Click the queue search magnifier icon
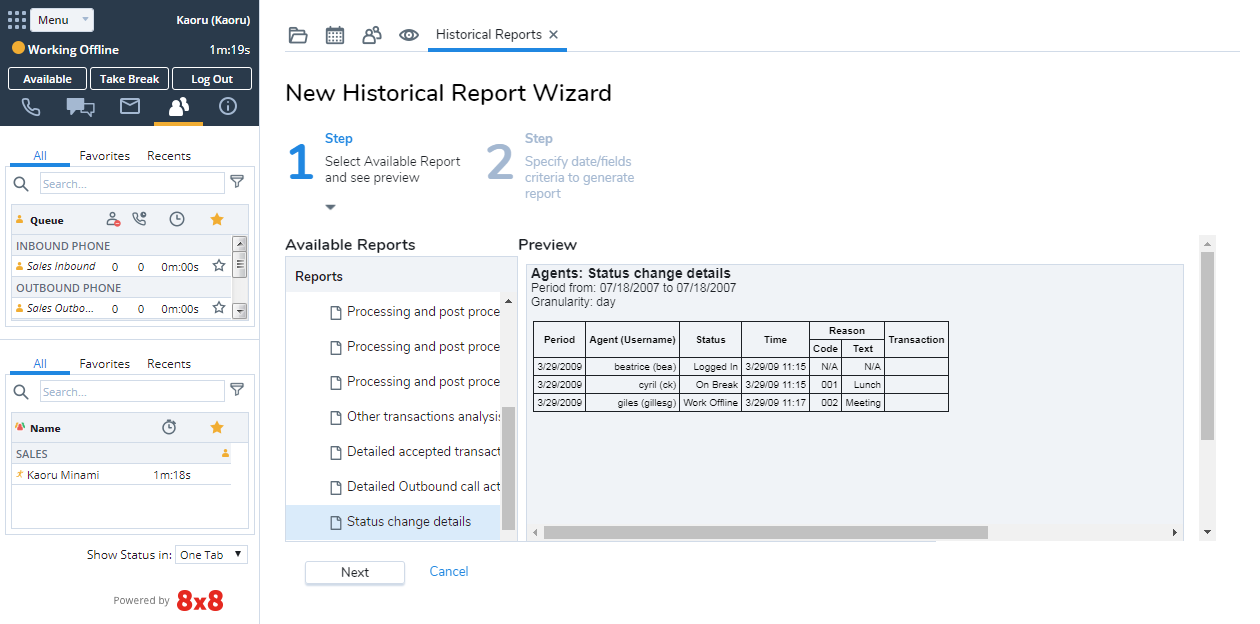This screenshot has height=624, width=1260. point(21,183)
